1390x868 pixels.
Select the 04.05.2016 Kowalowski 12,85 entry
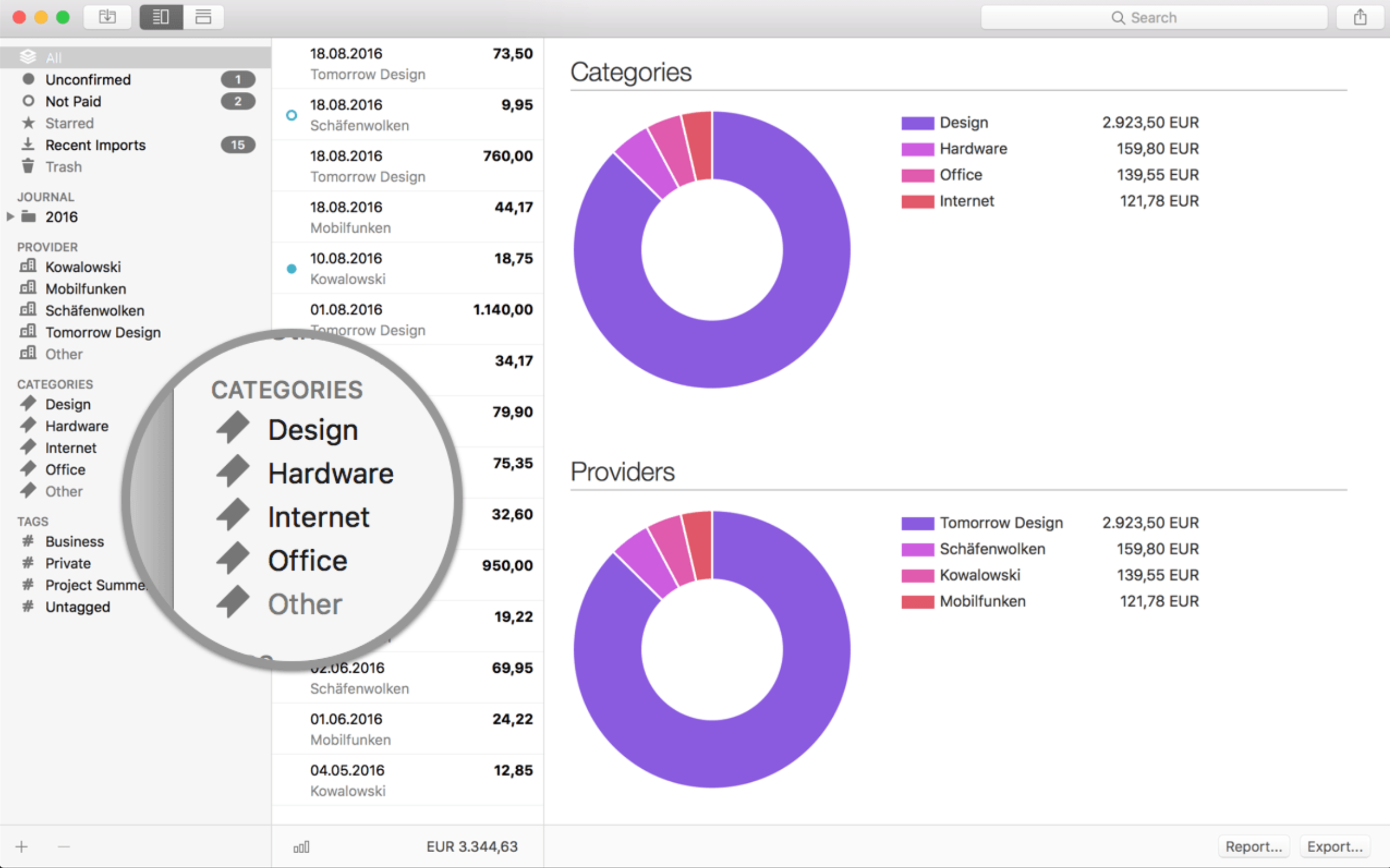pyautogui.click(x=408, y=780)
